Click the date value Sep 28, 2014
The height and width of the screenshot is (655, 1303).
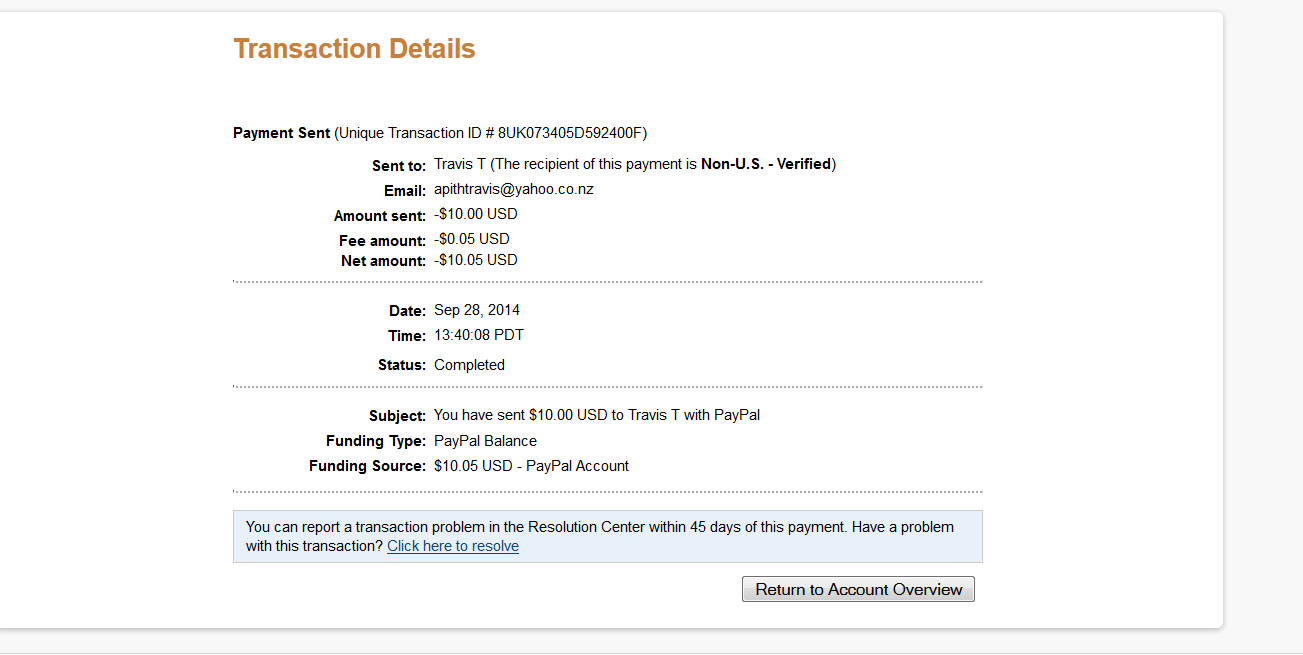coord(476,310)
